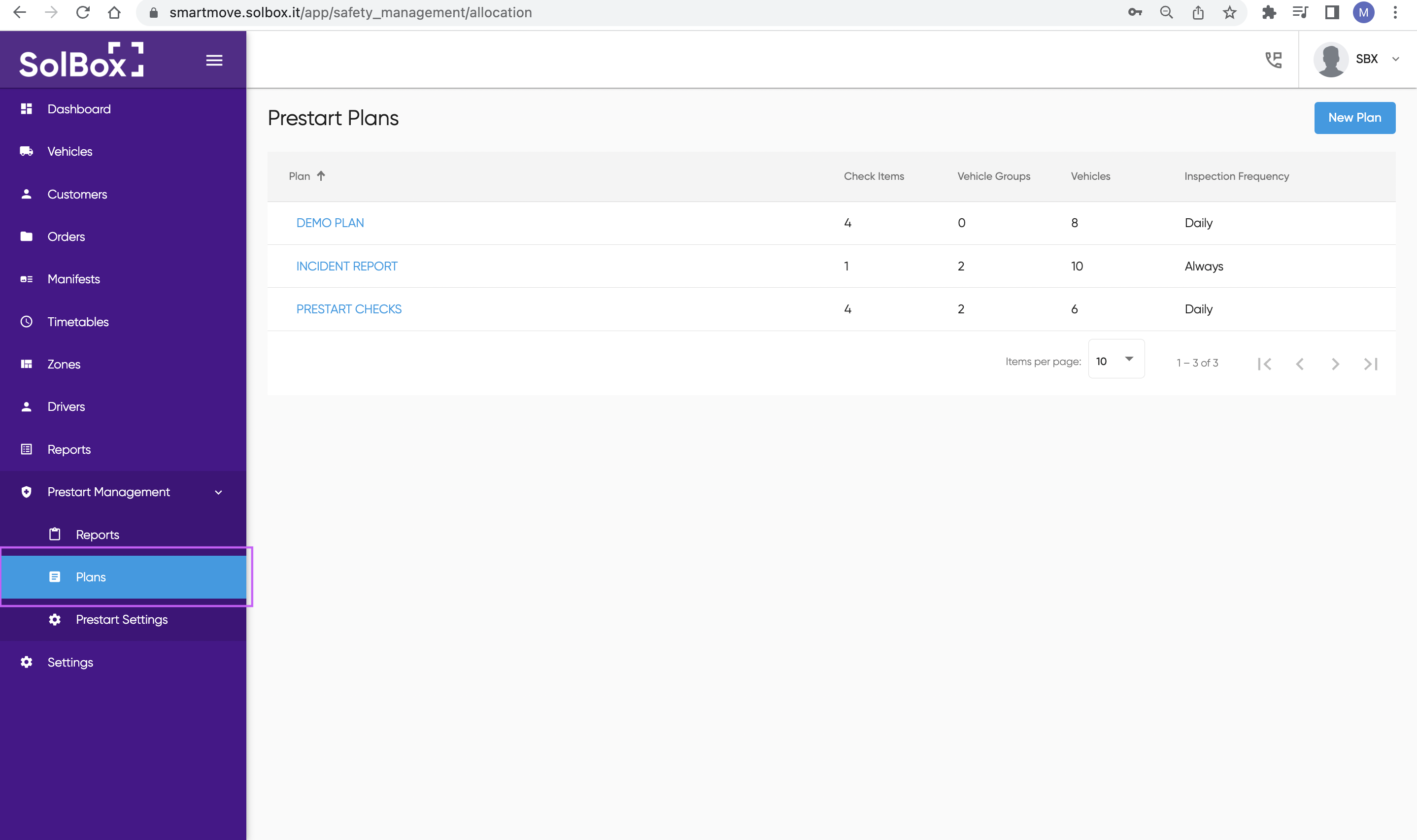
Task: Go to the next page of plans
Action: pos(1335,364)
